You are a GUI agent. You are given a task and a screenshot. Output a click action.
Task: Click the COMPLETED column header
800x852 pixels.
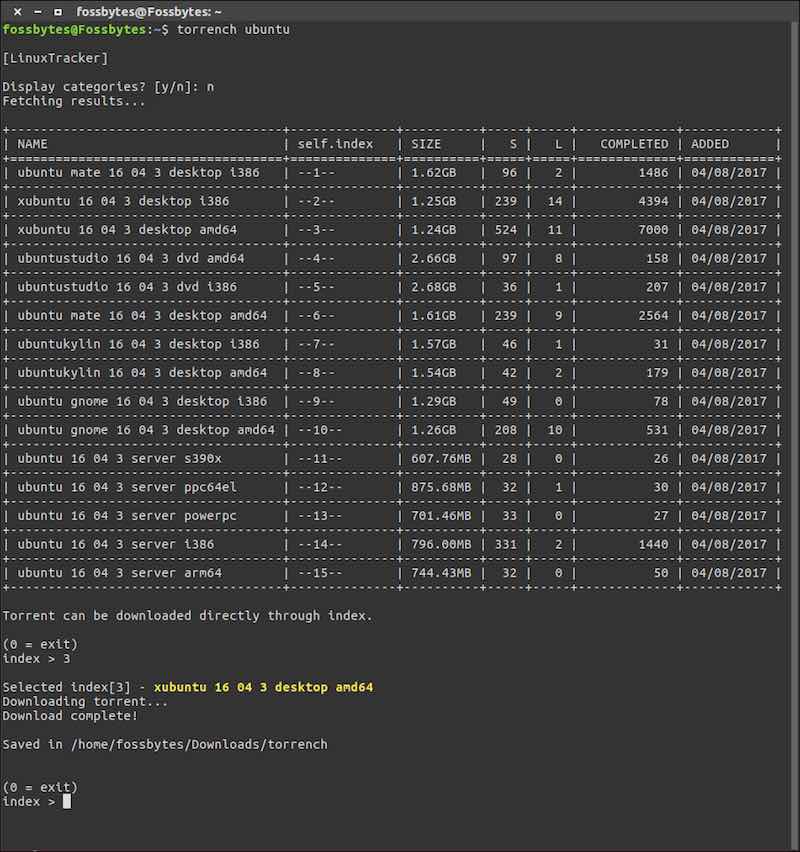pyautogui.click(x=633, y=144)
